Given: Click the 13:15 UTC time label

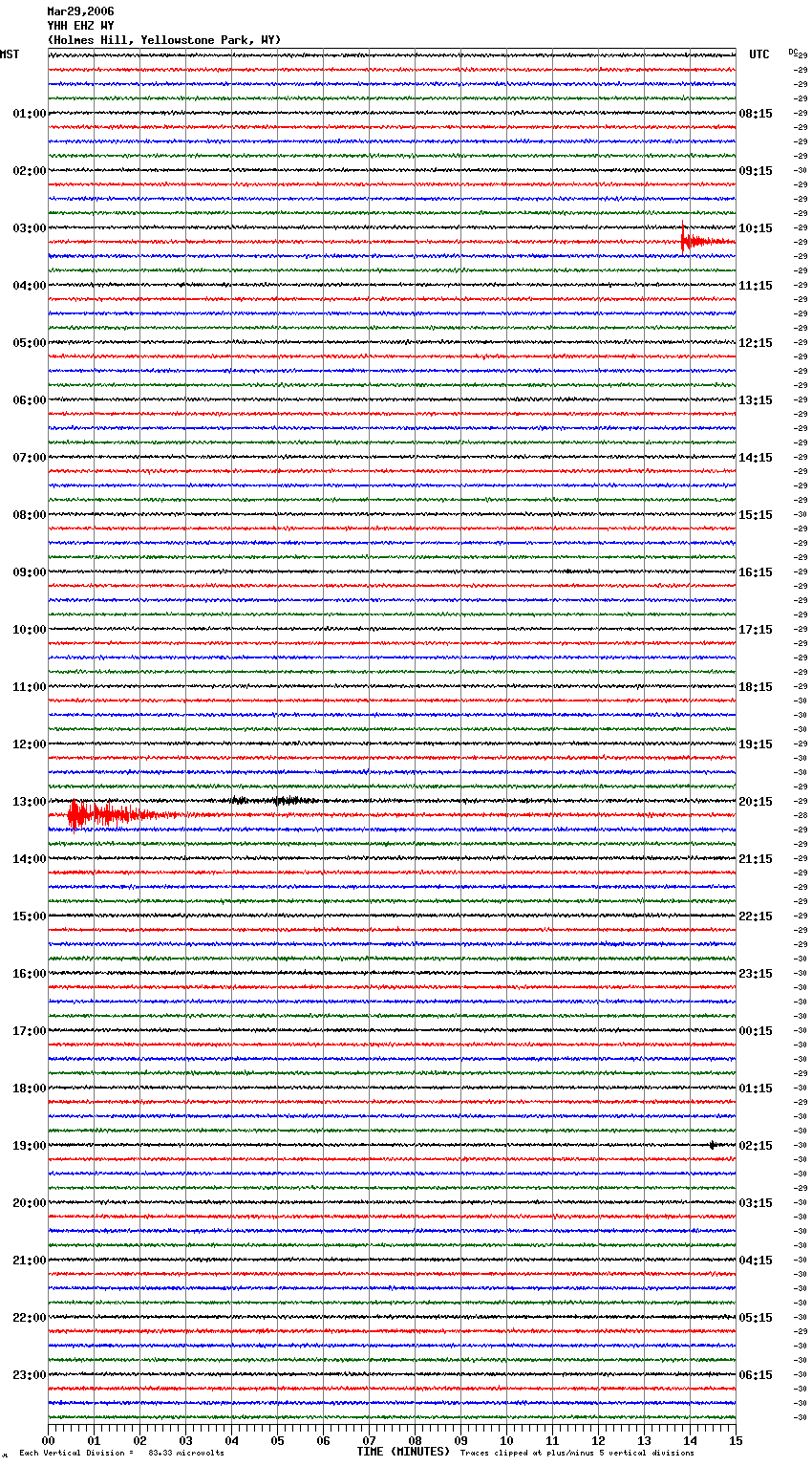Looking at the screenshot, I should click(756, 400).
